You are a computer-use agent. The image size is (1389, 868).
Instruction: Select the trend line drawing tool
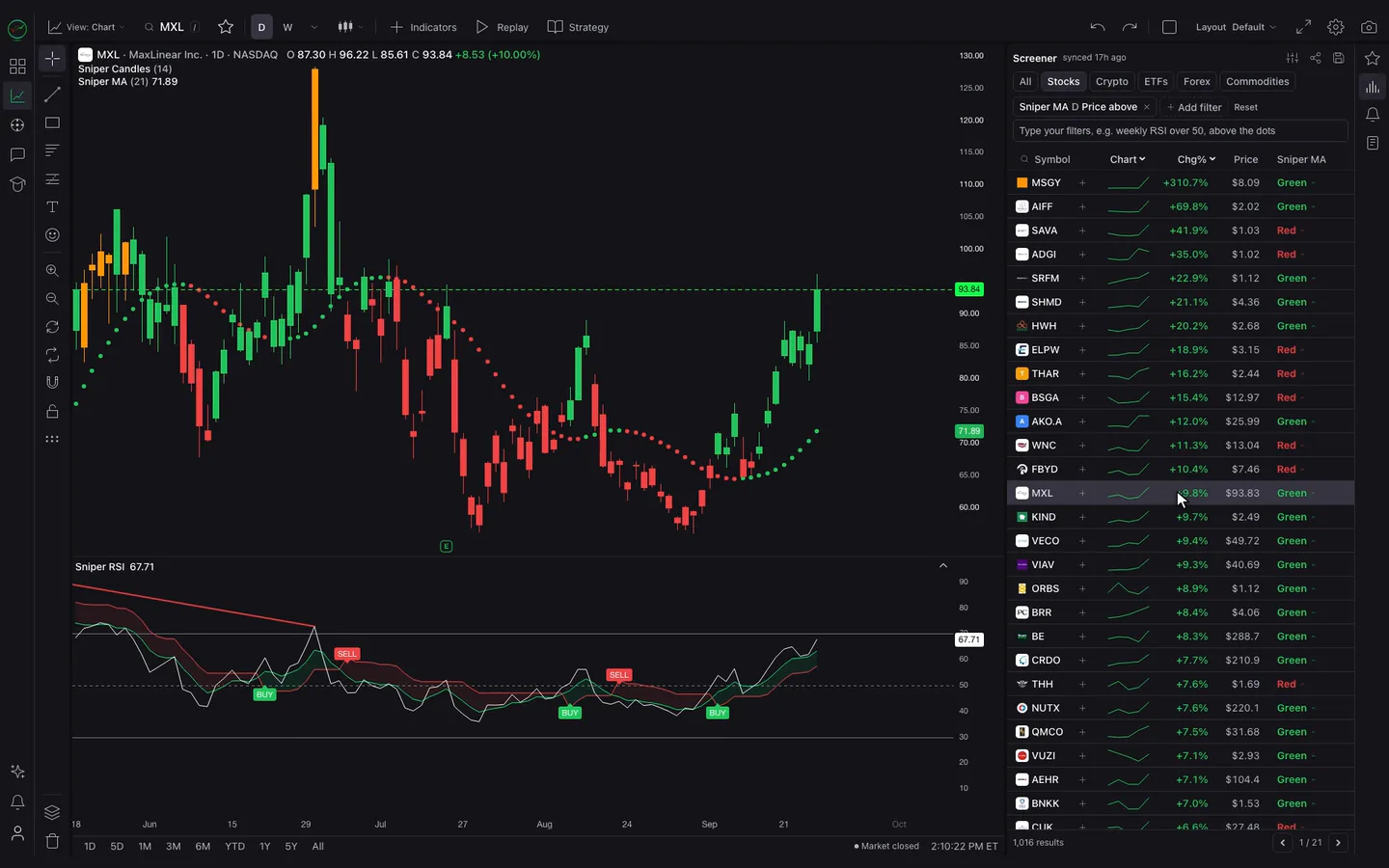pyautogui.click(x=52, y=95)
